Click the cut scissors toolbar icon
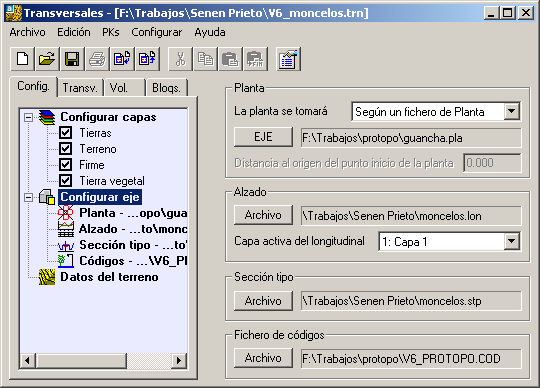 tap(180, 59)
